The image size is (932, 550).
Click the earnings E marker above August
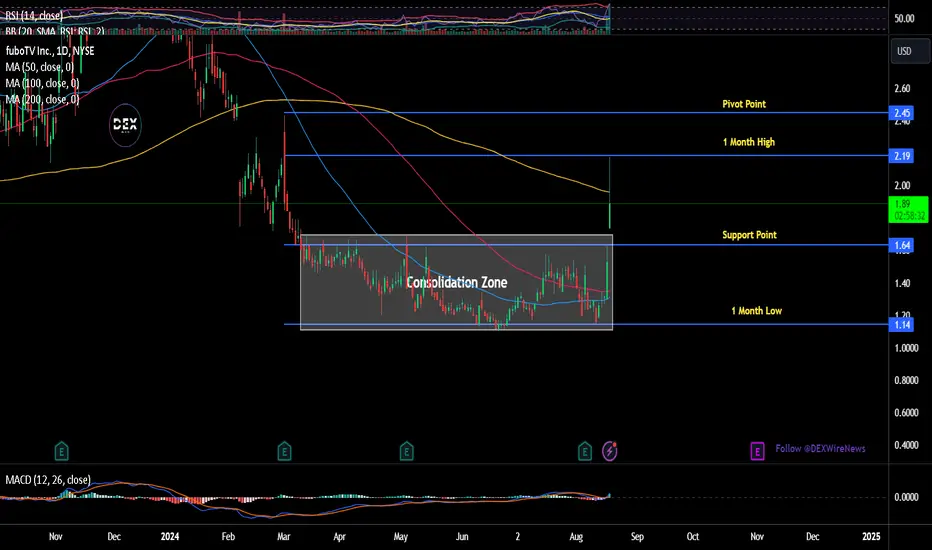tap(585, 451)
